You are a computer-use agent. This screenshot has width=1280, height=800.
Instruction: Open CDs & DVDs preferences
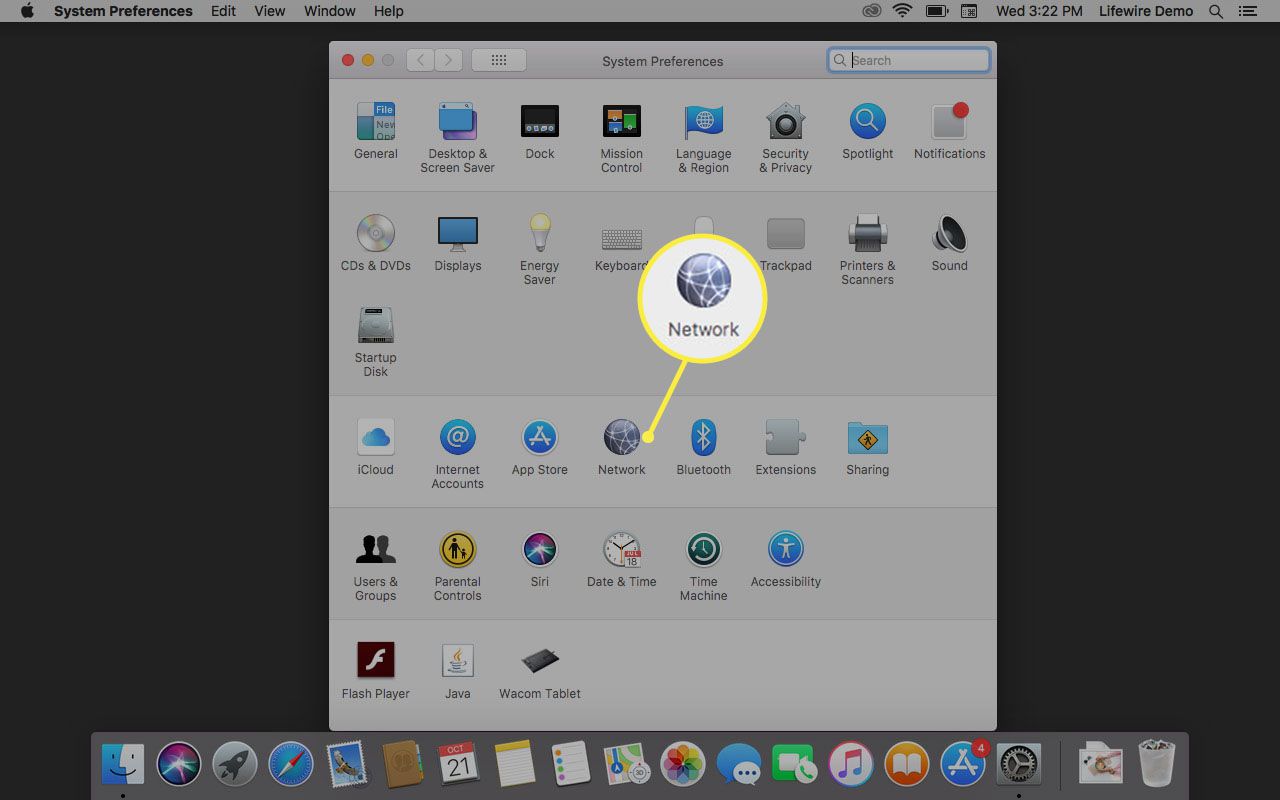coord(376,243)
